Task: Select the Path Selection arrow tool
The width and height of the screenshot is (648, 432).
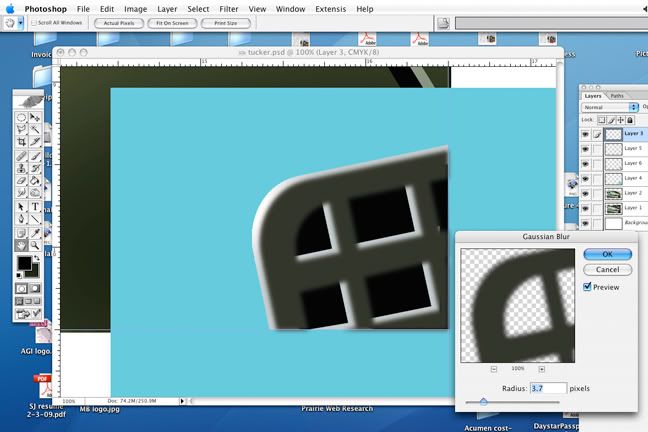Action: coord(21,206)
